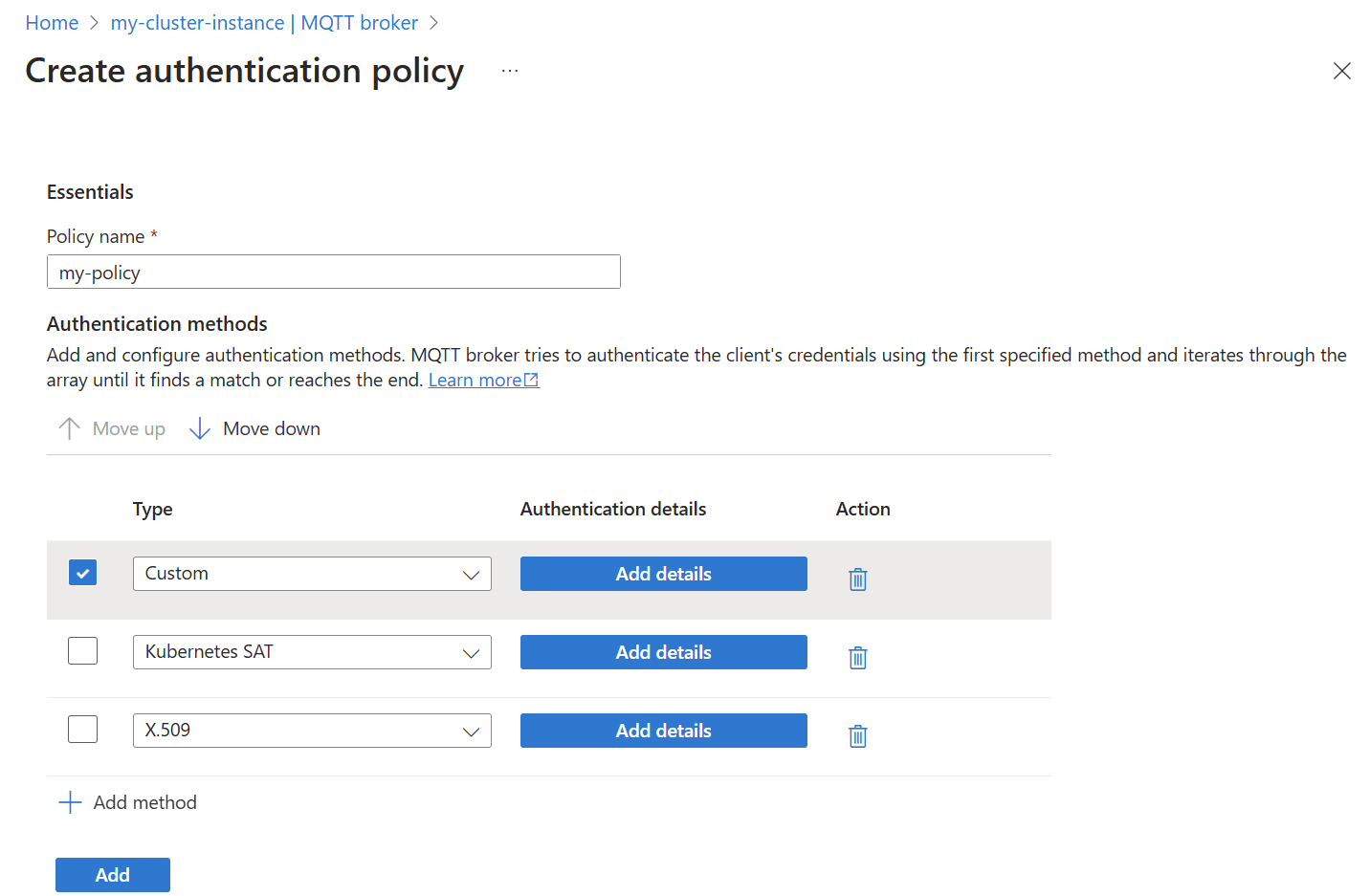Open the ellipsis menu next to page title
1370x896 pixels.
click(x=509, y=70)
